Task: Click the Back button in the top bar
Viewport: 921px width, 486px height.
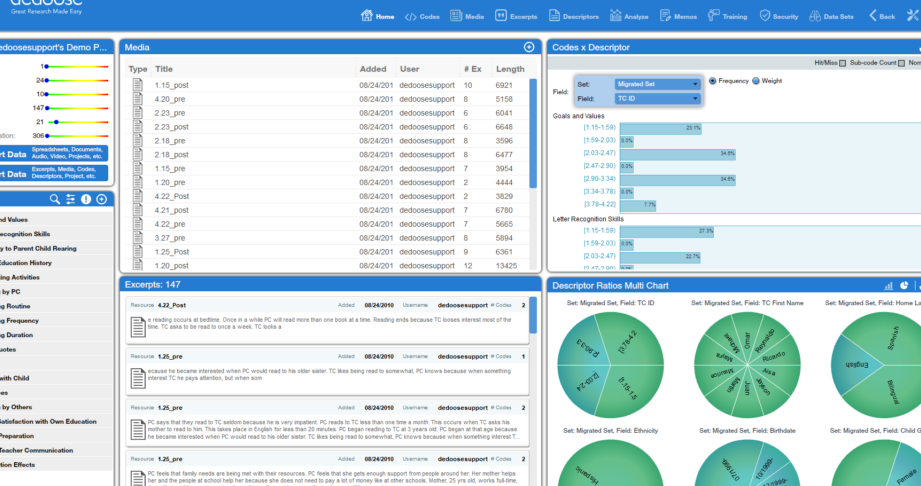Action: click(882, 16)
